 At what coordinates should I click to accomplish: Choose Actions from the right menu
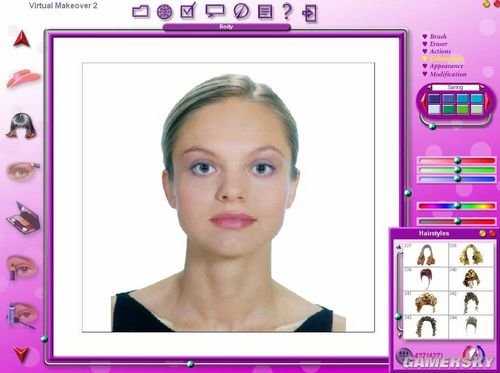[440, 51]
